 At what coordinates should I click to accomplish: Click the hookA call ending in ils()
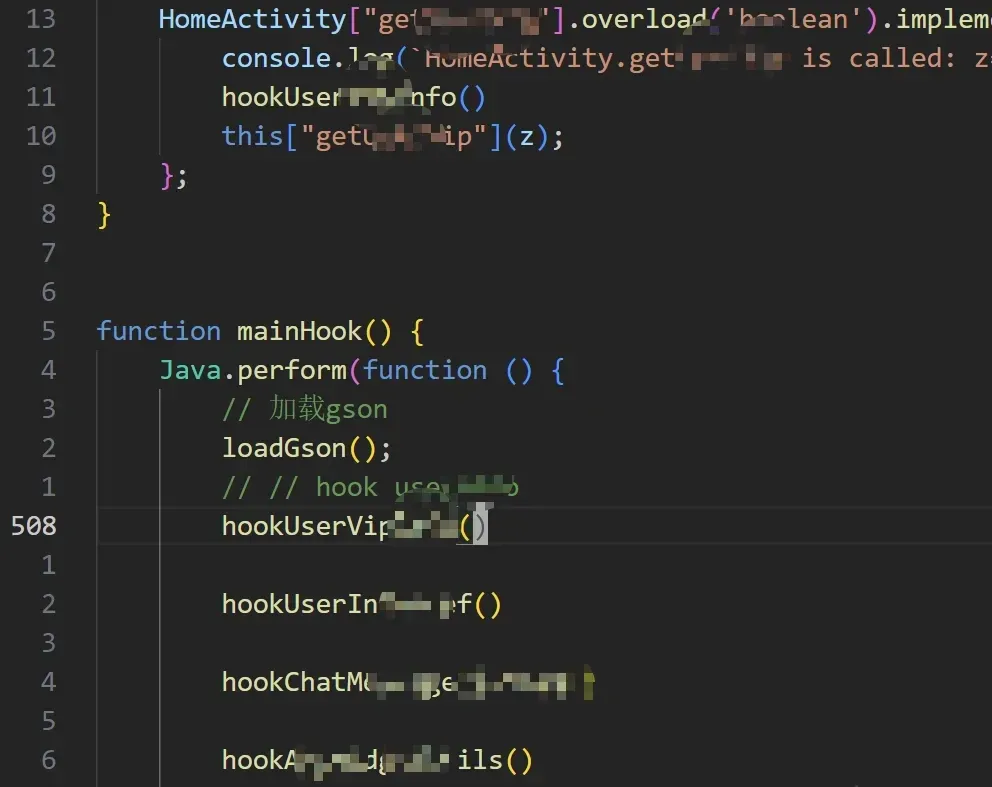point(377,760)
